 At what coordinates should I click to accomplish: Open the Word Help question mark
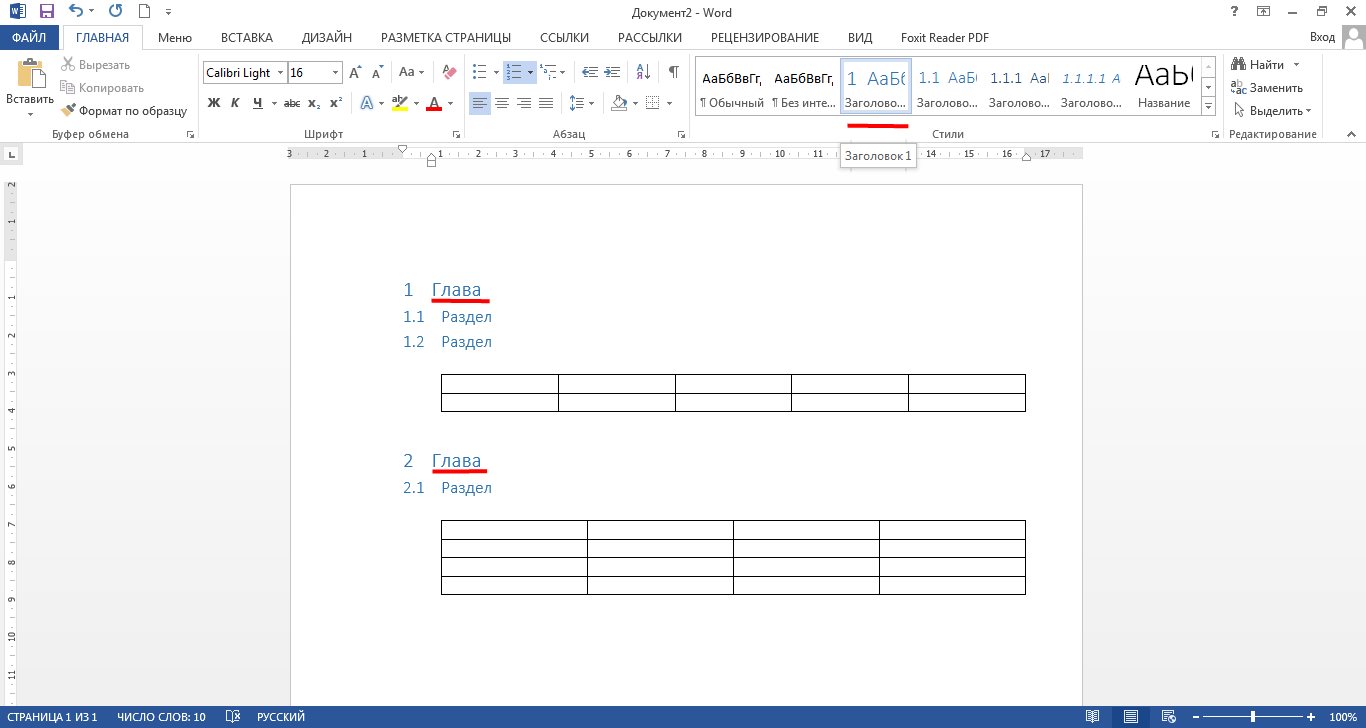1234,12
